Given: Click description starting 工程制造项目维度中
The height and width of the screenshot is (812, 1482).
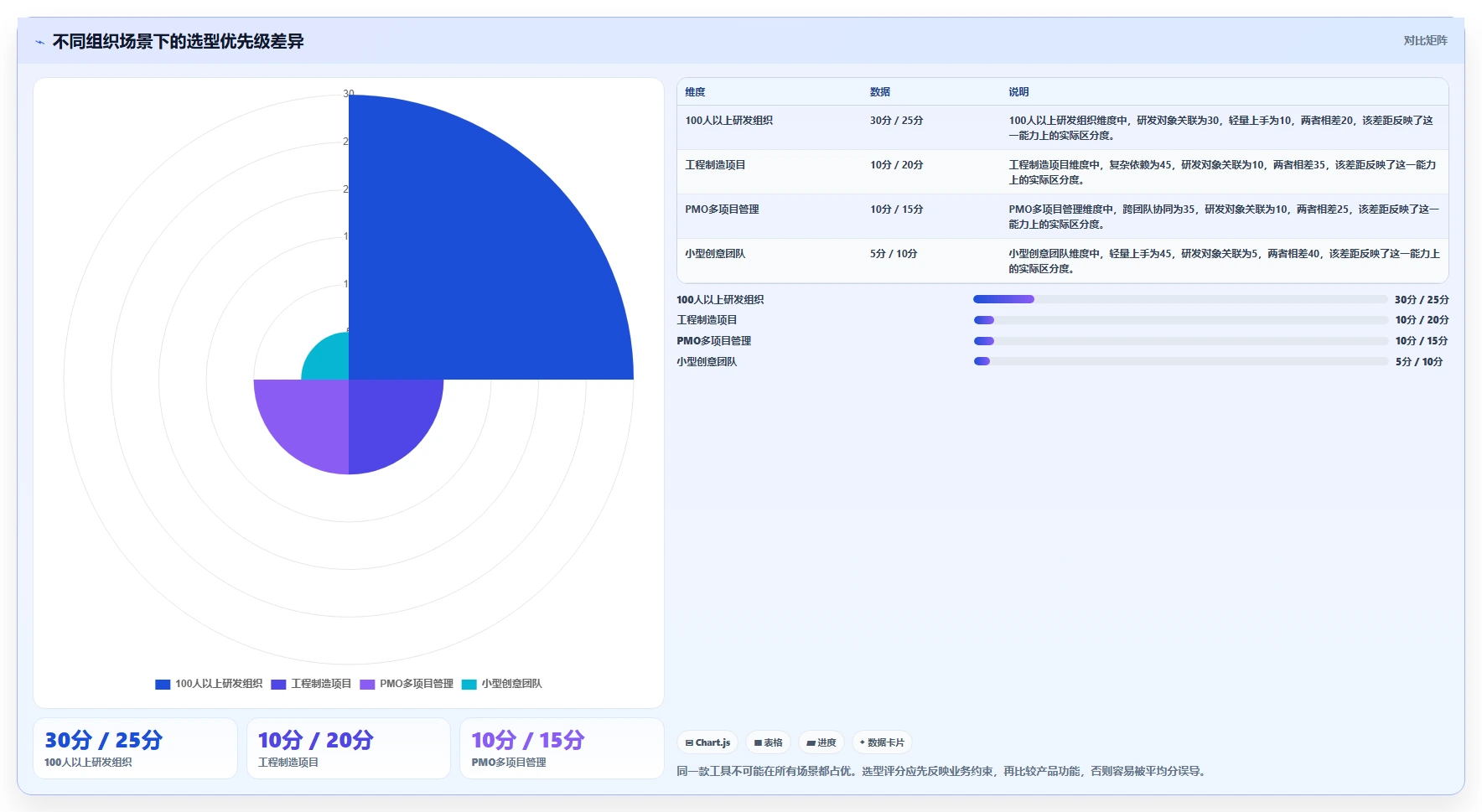Looking at the screenshot, I should click(x=1223, y=173).
